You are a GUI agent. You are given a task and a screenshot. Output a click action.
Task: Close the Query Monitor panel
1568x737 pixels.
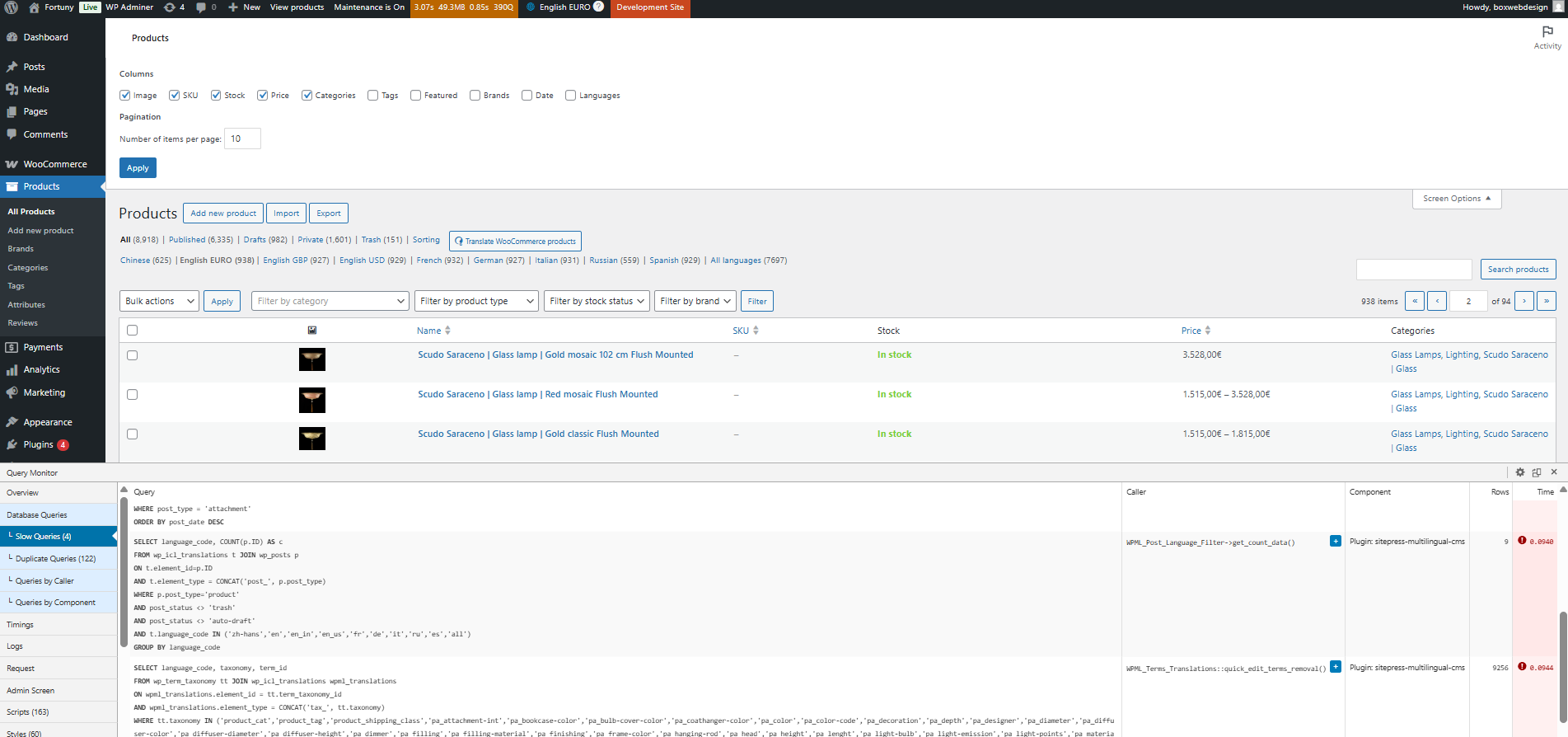[x=1554, y=472]
